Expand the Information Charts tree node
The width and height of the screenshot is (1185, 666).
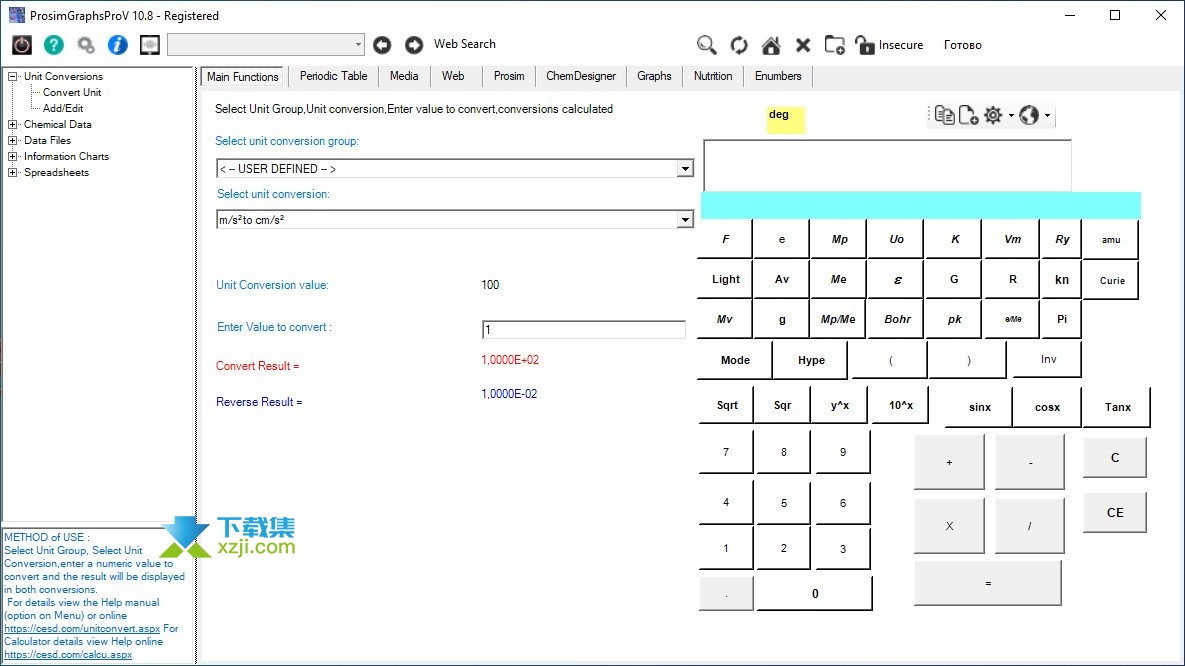coord(12,156)
